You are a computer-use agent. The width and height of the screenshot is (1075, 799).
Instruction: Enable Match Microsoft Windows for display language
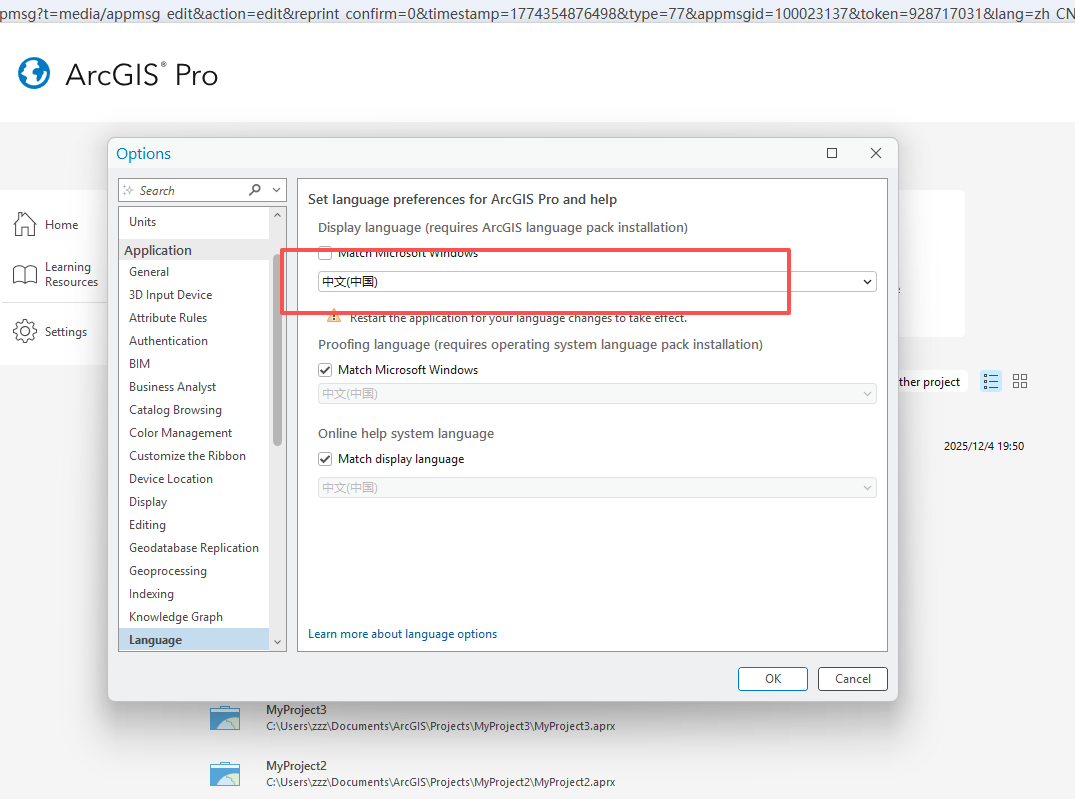click(x=325, y=254)
